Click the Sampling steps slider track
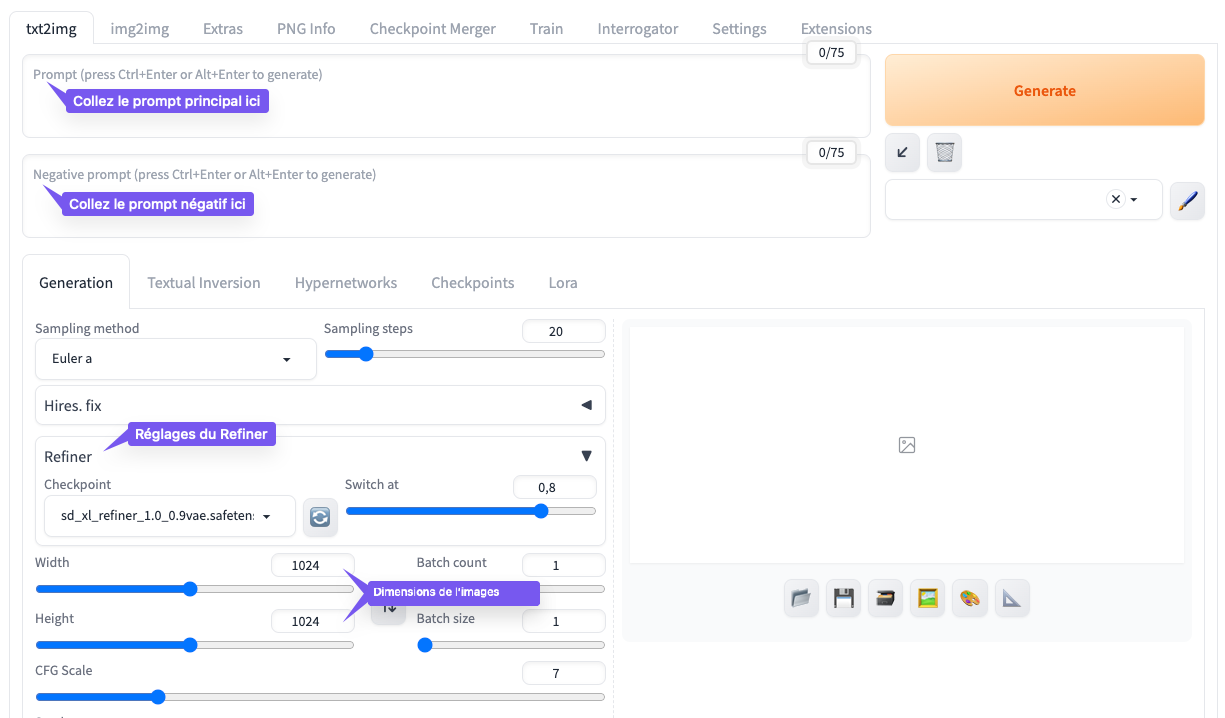 pos(465,354)
